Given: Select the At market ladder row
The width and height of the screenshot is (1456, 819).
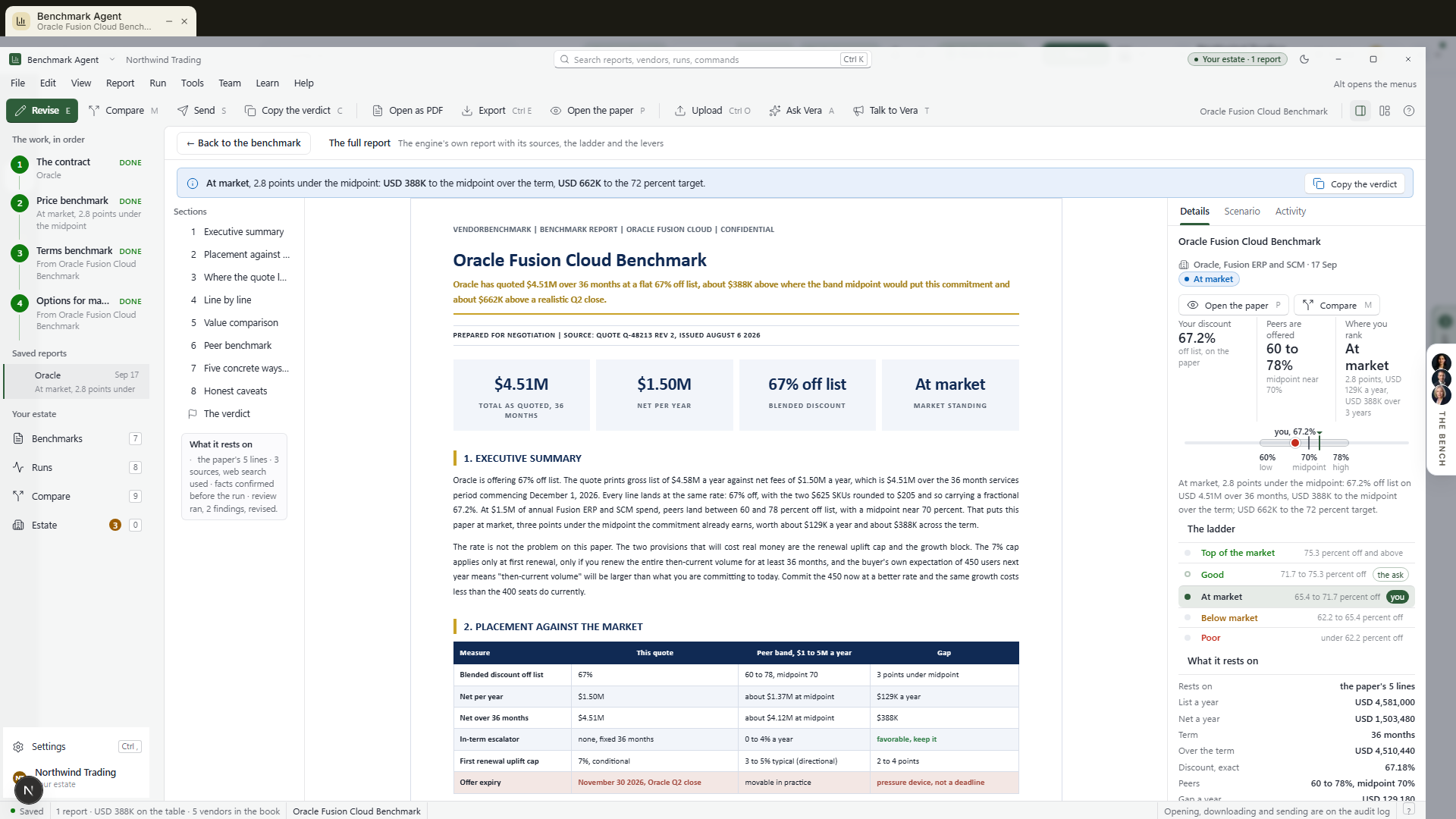Looking at the screenshot, I should [x=1297, y=597].
